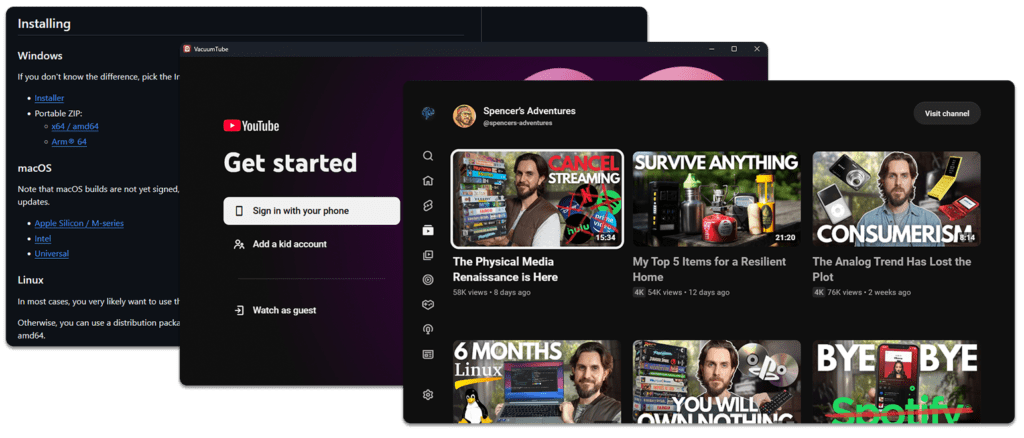Open the News icon in sidebar

point(428,354)
